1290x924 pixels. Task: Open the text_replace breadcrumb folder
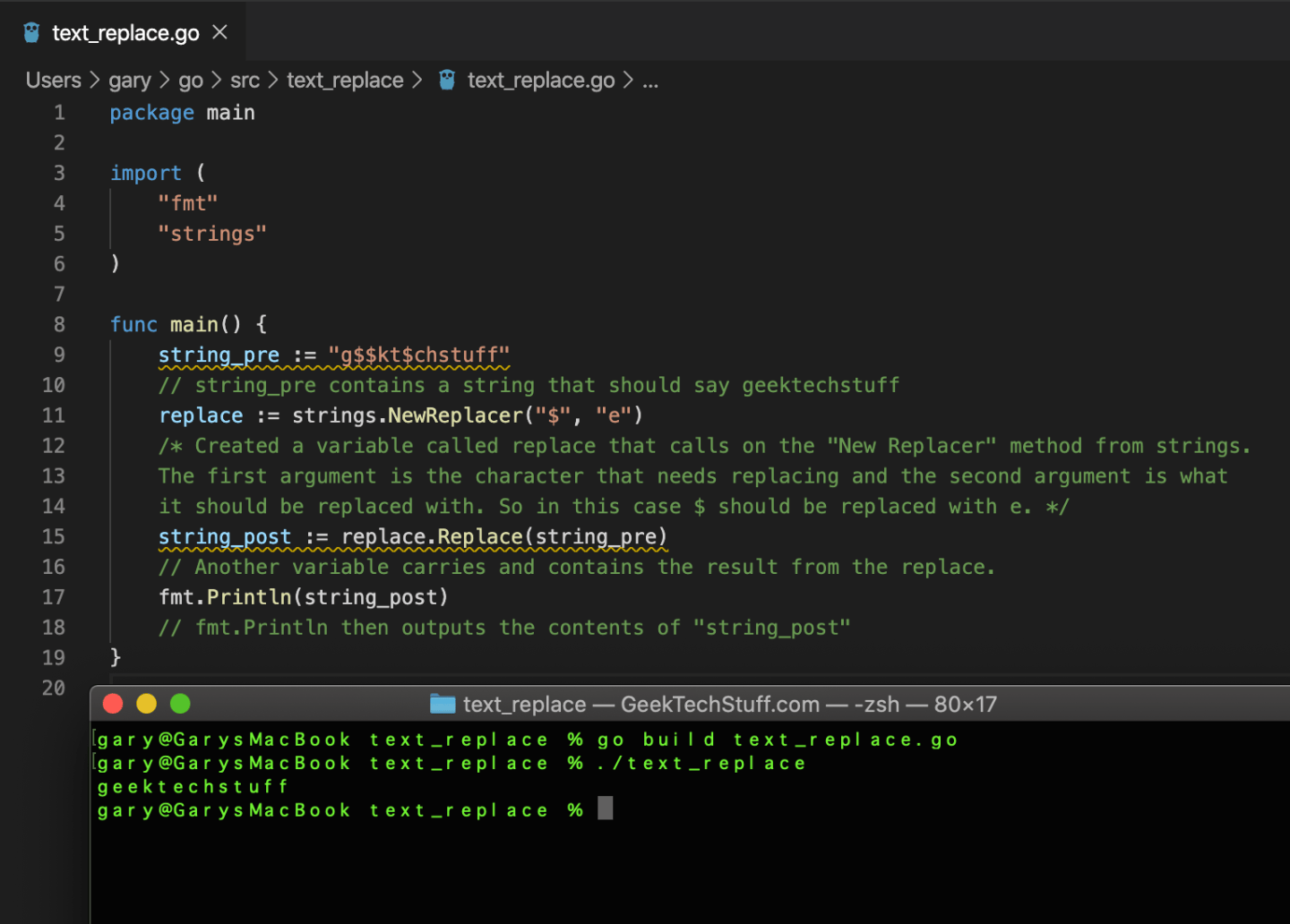[345, 81]
